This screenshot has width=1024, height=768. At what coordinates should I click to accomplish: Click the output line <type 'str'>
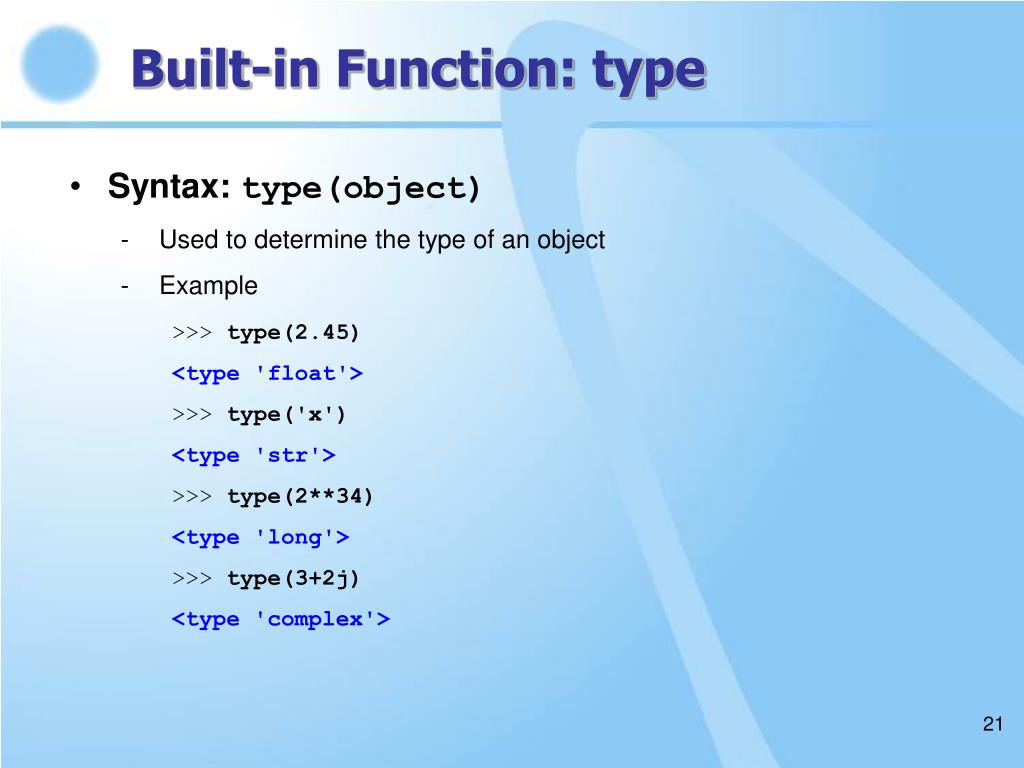tap(253, 455)
